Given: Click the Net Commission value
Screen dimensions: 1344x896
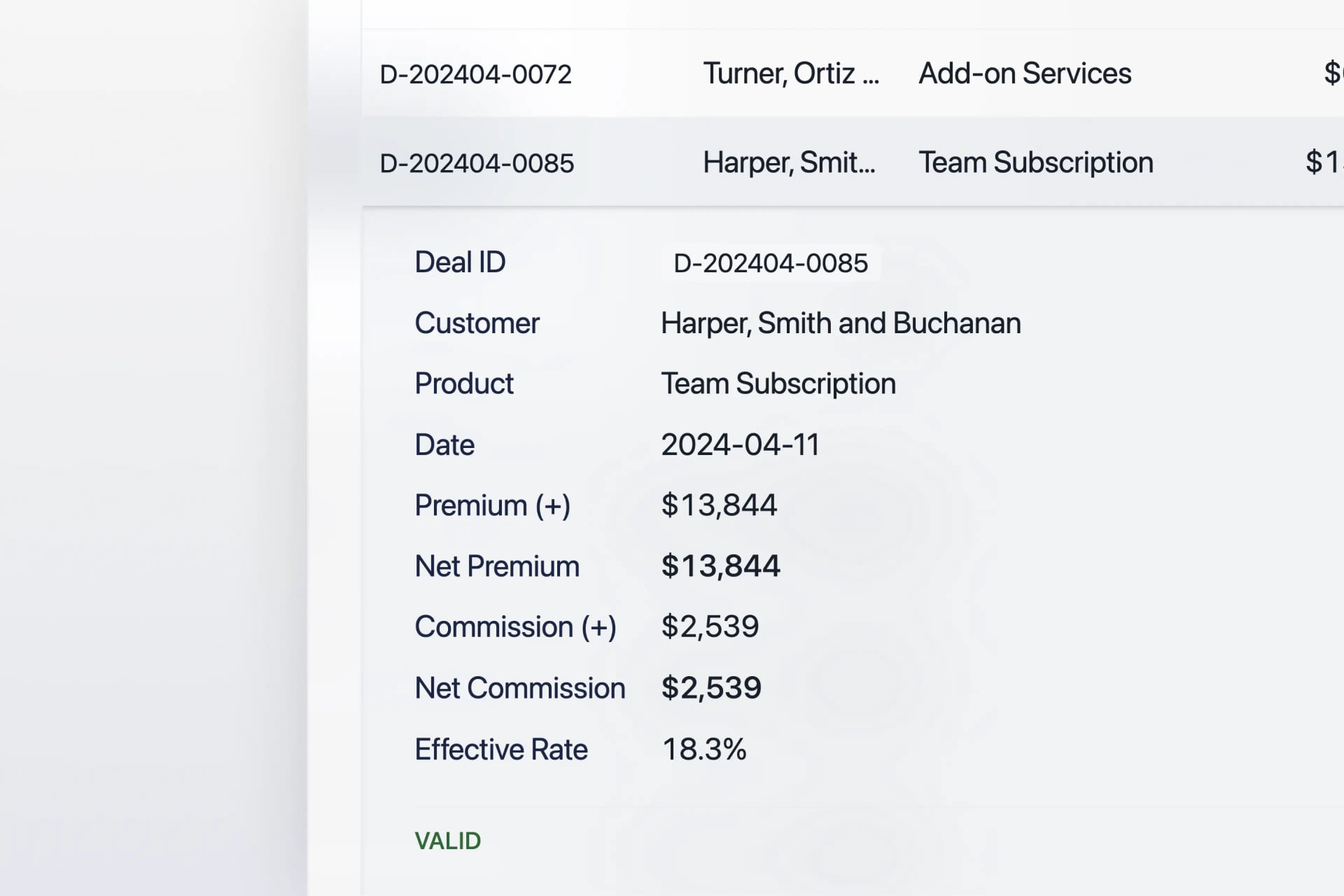Looking at the screenshot, I should pos(712,687).
